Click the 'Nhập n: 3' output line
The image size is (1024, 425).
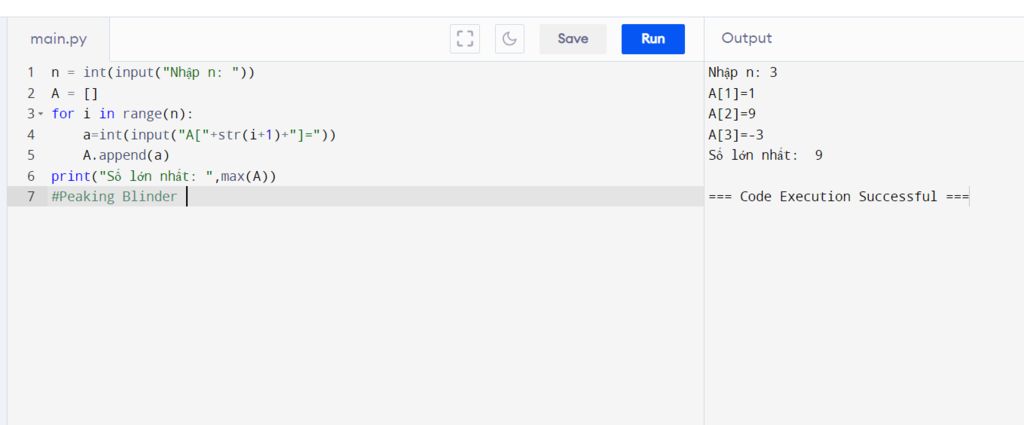(x=742, y=72)
